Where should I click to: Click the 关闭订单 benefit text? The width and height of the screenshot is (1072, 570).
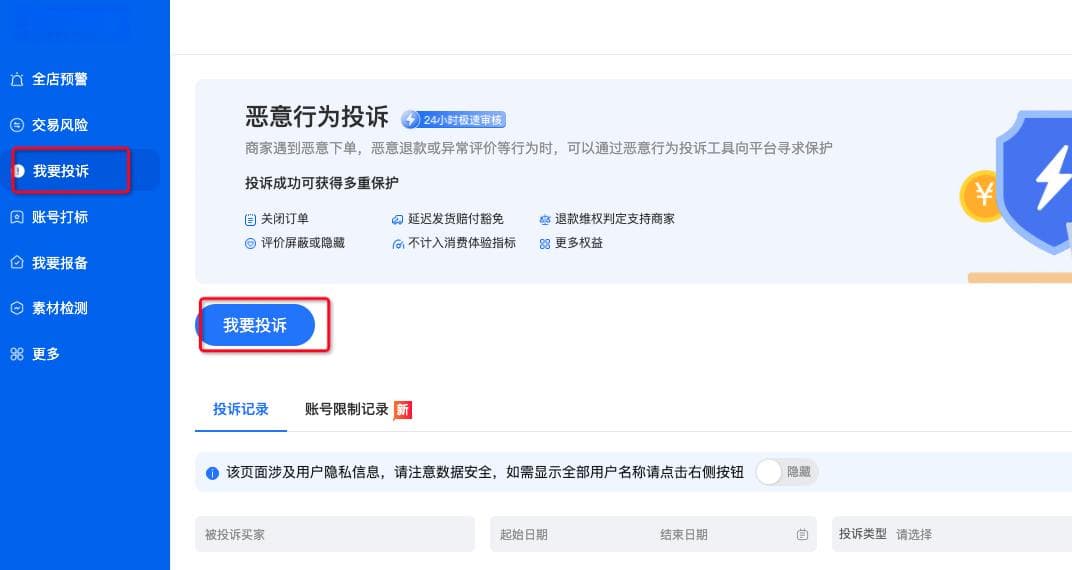pyautogui.click(x=284, y=219)
